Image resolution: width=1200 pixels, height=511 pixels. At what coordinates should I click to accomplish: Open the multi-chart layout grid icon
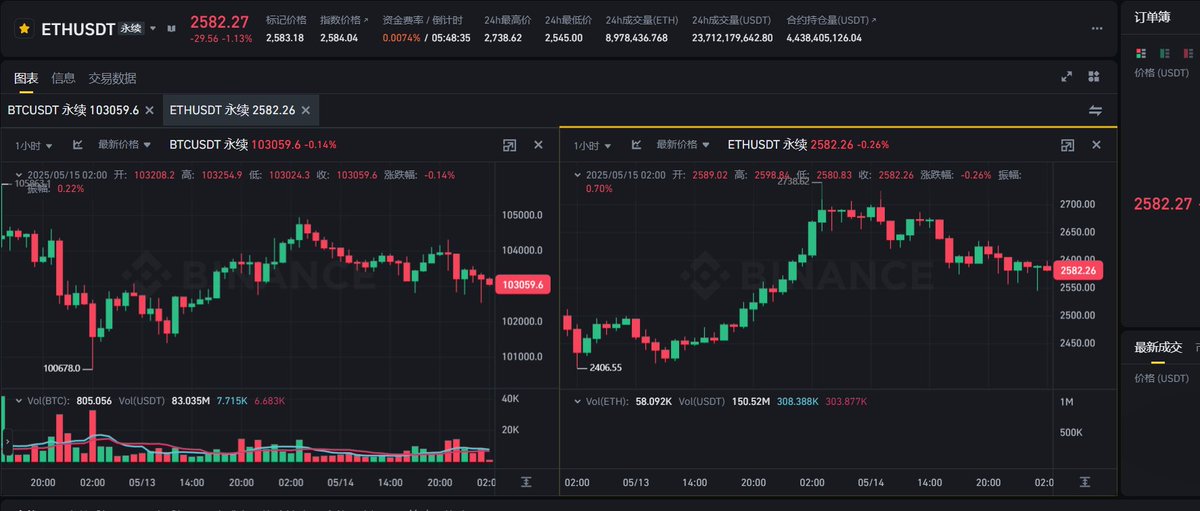click(x=1093, y=77)
